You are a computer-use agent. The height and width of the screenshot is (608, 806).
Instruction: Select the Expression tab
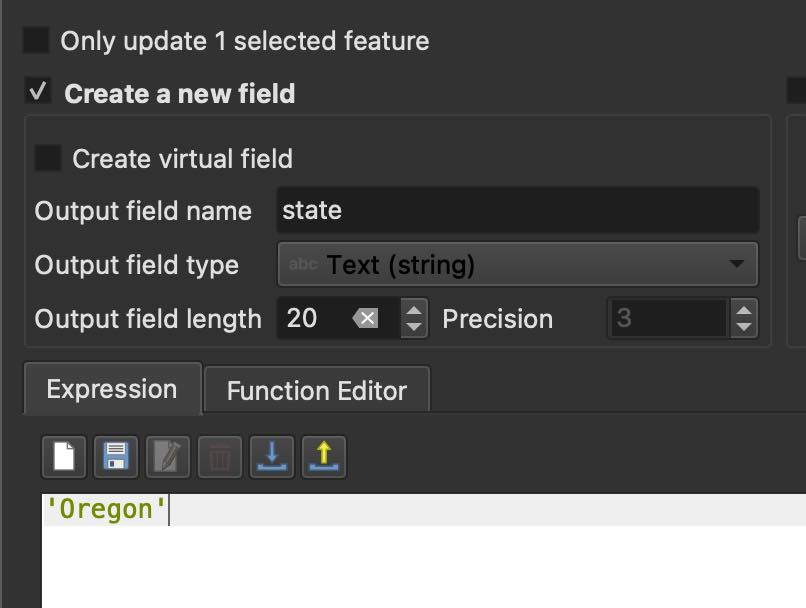[x=112, y=389]
